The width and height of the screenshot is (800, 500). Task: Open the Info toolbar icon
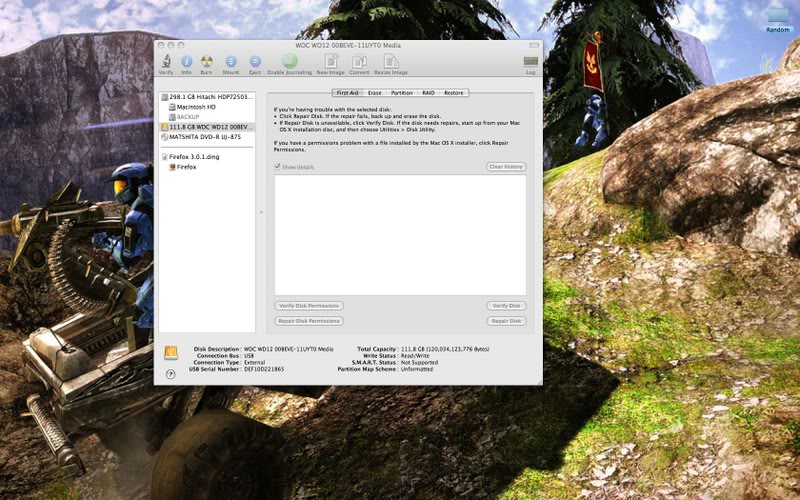[187, 62]
